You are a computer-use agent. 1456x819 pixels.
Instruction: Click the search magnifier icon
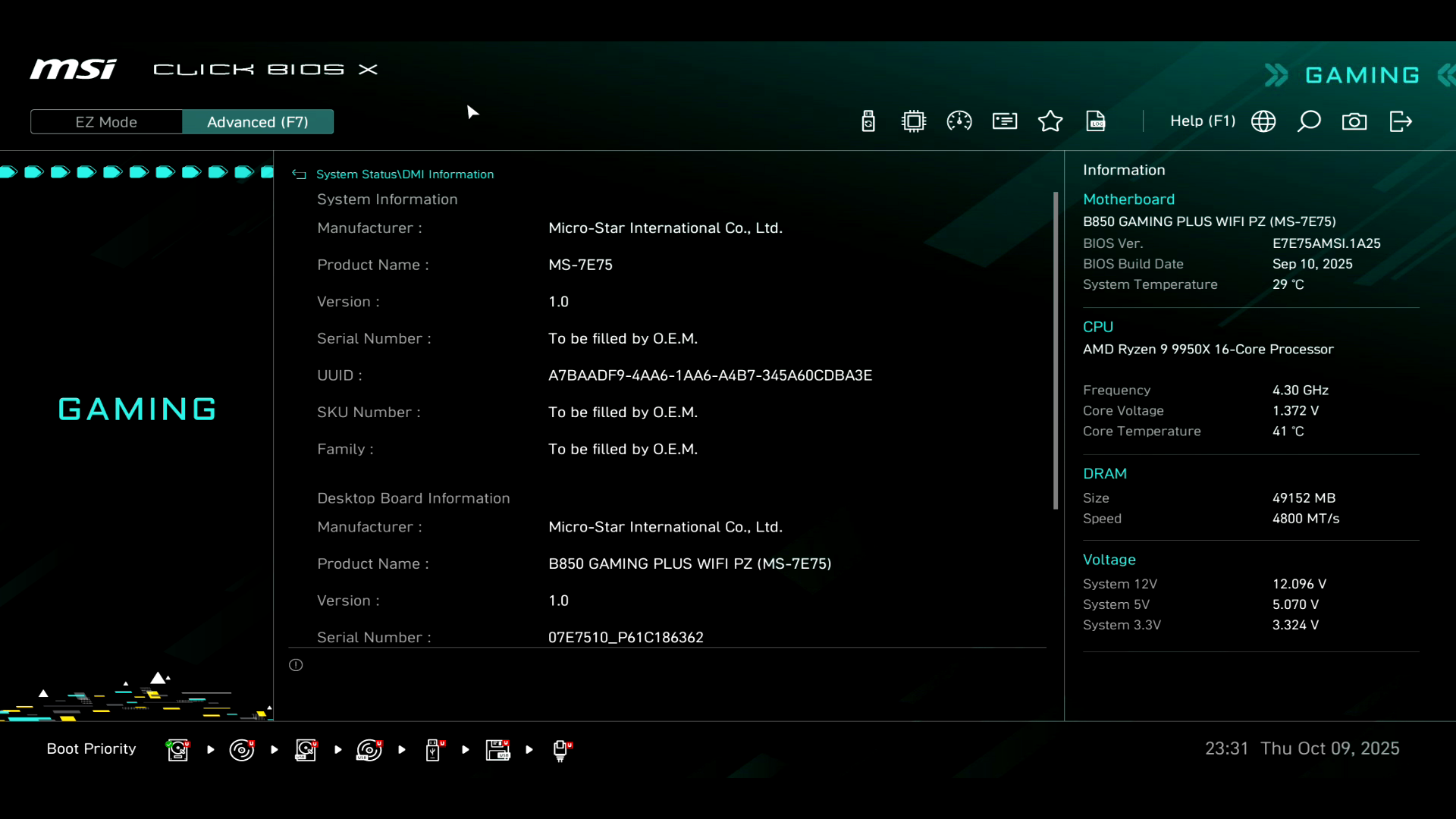(x=1309, y=121)
